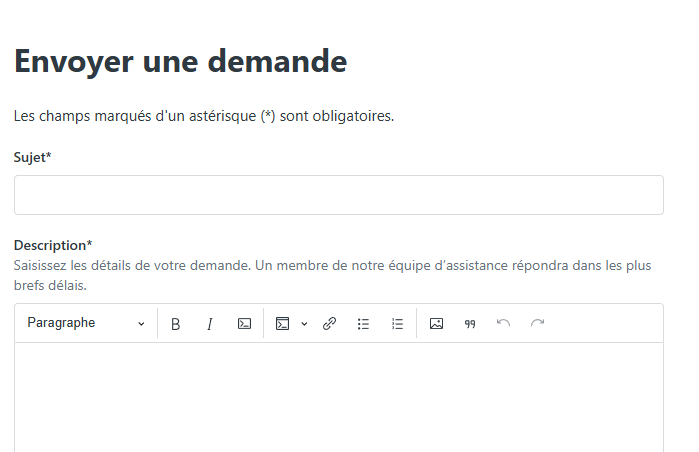
Task: Insert a hyperlink with the link icon
Action: pos(329,324)
